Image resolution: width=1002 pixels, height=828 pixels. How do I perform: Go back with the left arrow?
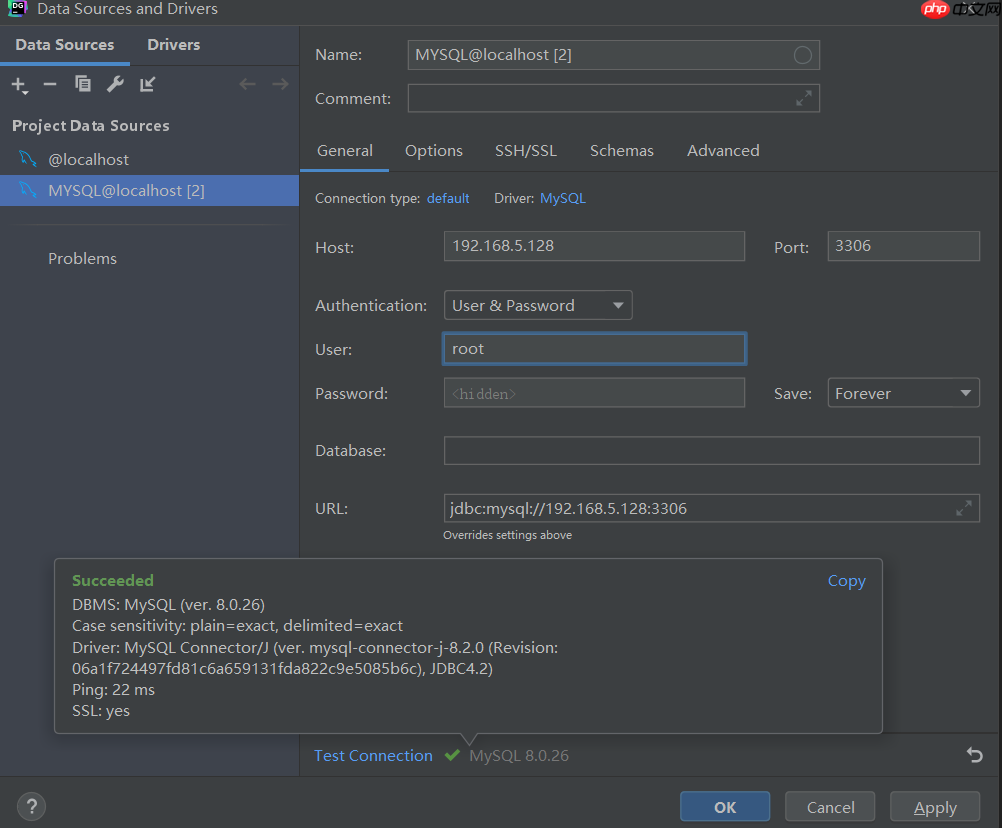click(x=247, y=84)
